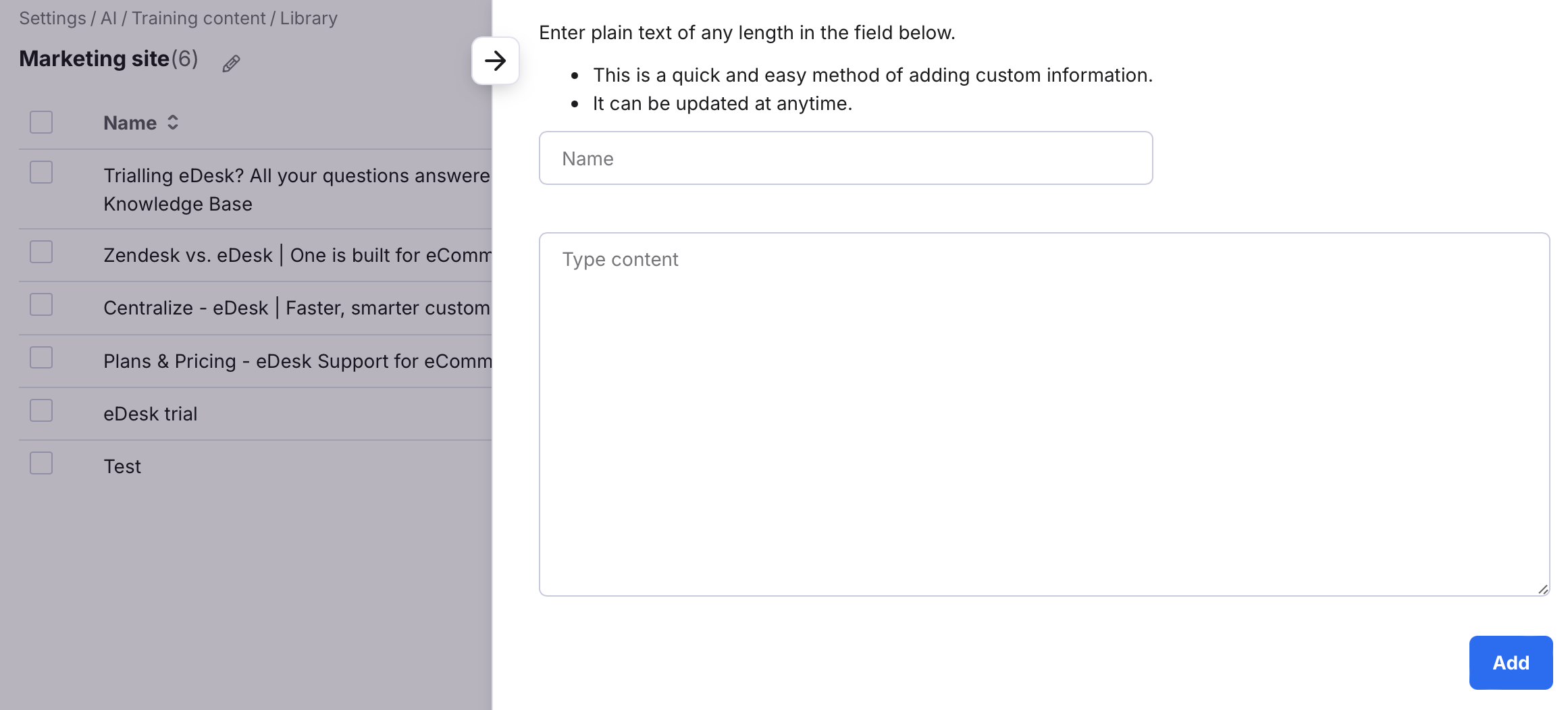1568x710 pixels.
Task: Open the Plans & Pricing - eDesk entry
Action: click(297, 361)
